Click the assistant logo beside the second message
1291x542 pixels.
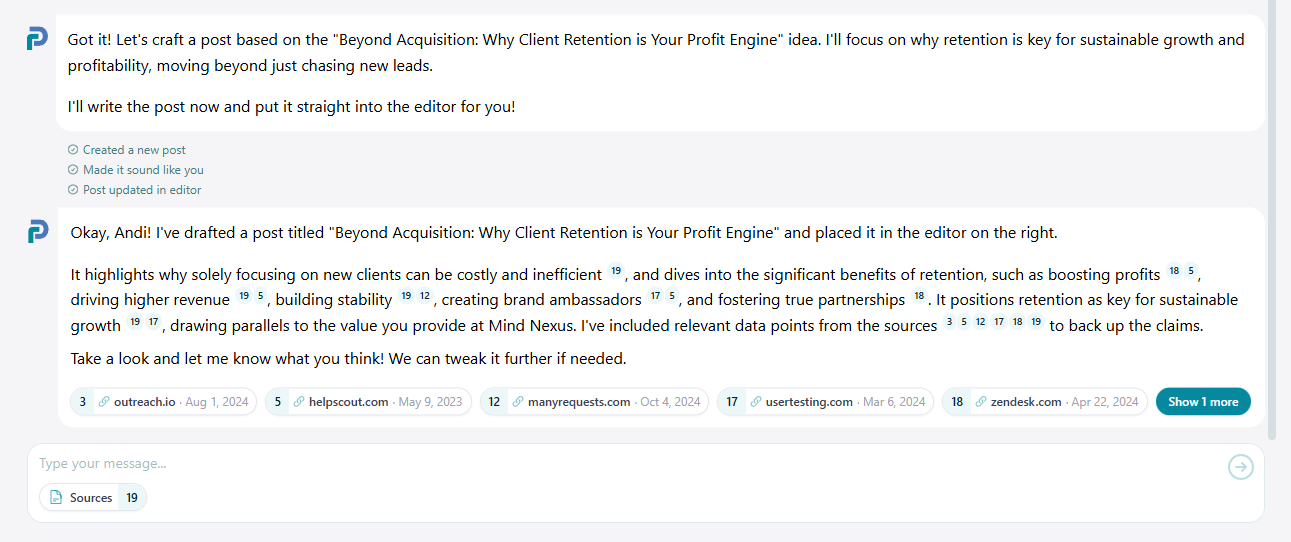[37, 232]
